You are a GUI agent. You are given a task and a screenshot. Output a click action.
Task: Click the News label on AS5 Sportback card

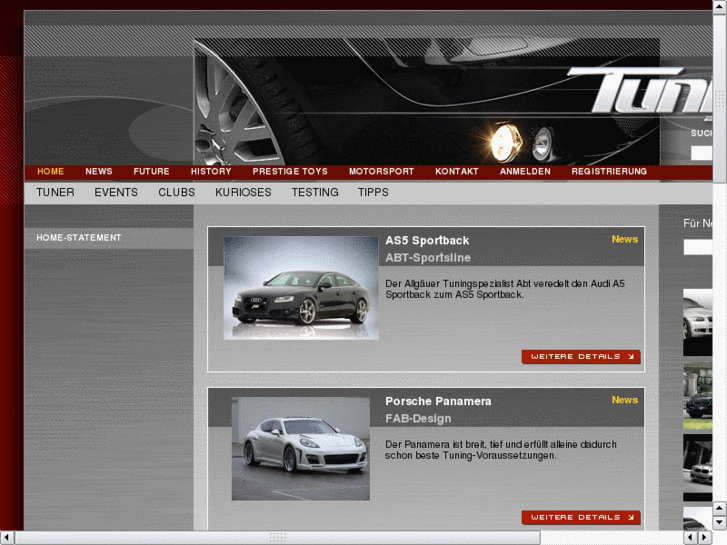click(x=625, y=239)
